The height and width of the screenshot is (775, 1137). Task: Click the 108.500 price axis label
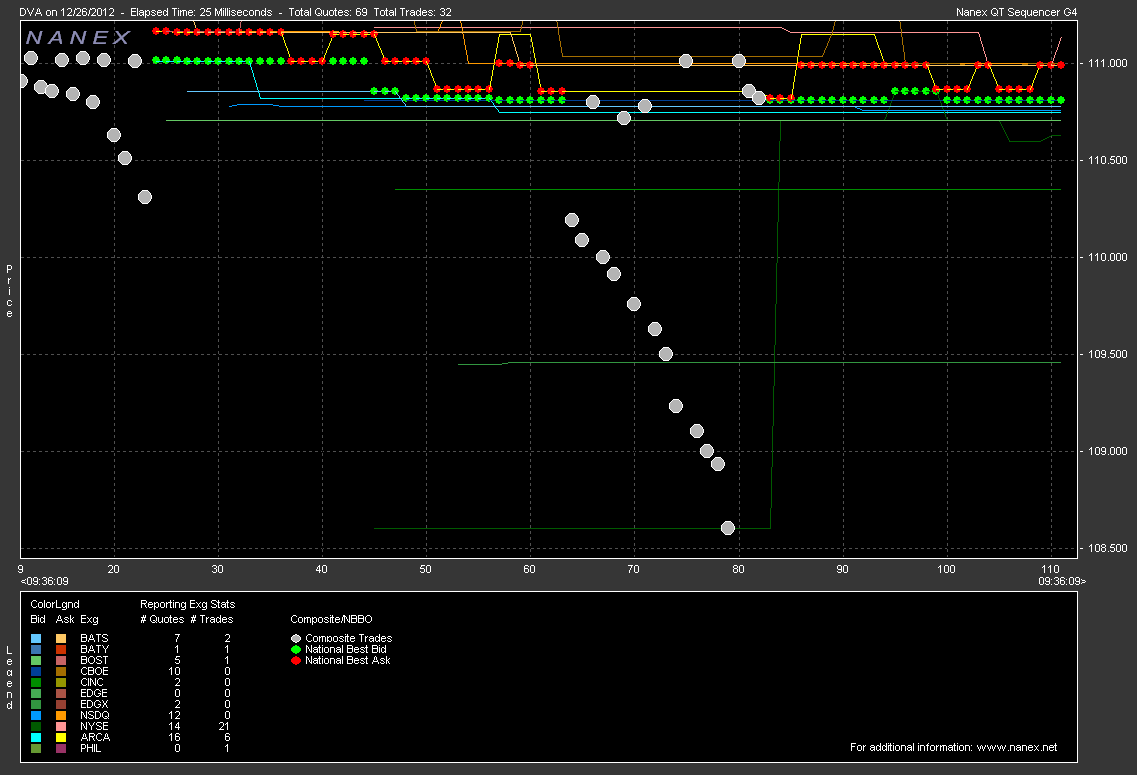click(x=1107, y=549)
